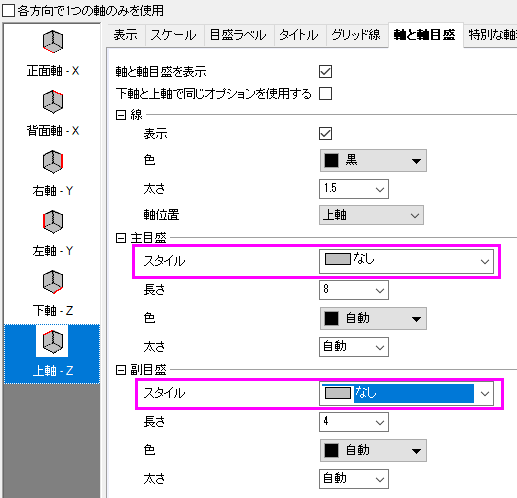Uncheck the 表示 checkbox under 線

(325, 134)
